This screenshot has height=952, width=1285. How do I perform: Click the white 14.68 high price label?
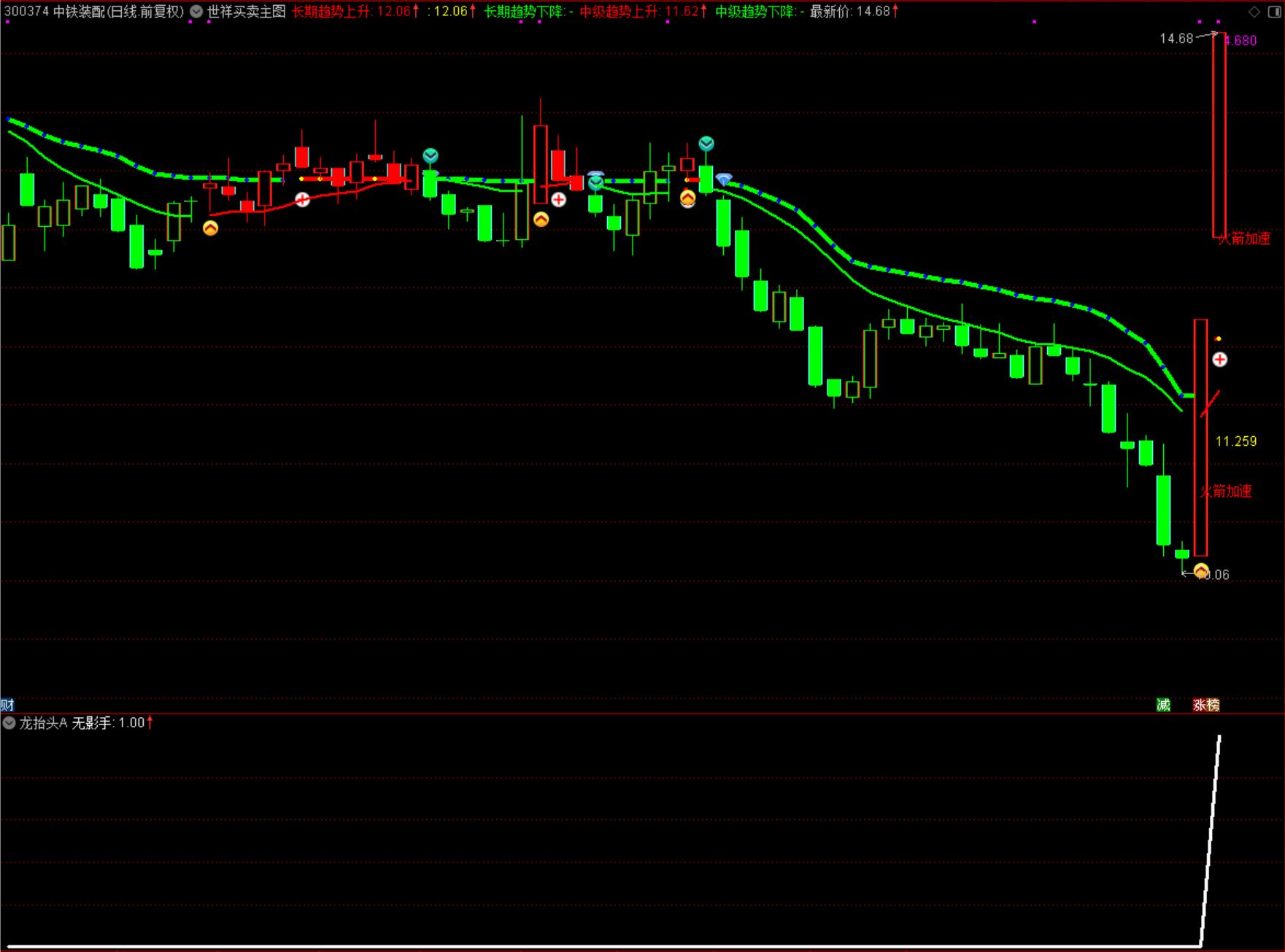click(1176, 38)
